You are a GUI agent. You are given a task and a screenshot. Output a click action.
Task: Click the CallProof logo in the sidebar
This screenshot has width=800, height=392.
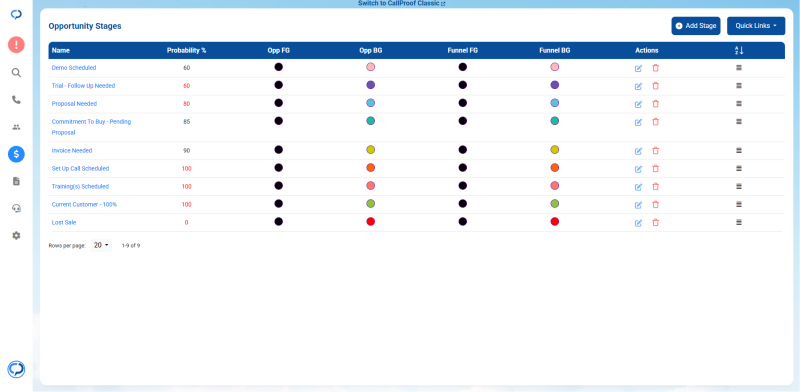16,14
